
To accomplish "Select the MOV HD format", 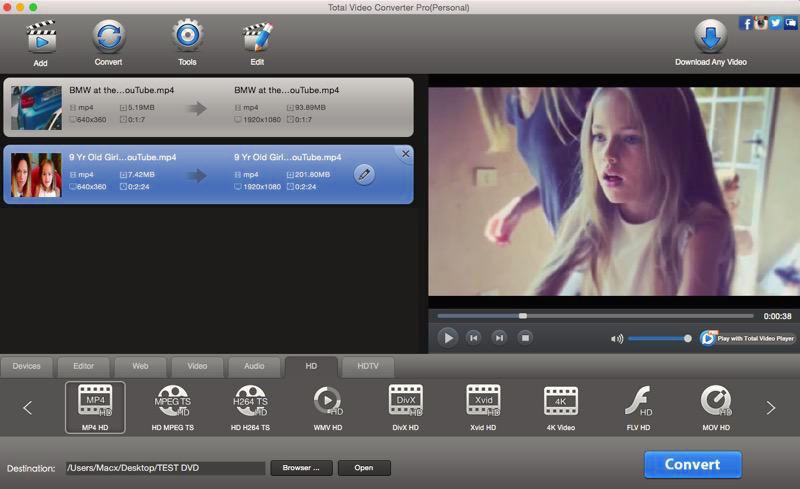I will click(x=716, y=407).
